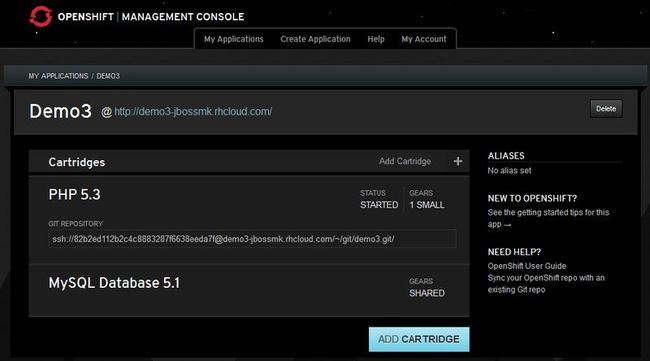Delete the Demo3 application
This screenshot has height=361, width=650.
(x=606, y=109)
